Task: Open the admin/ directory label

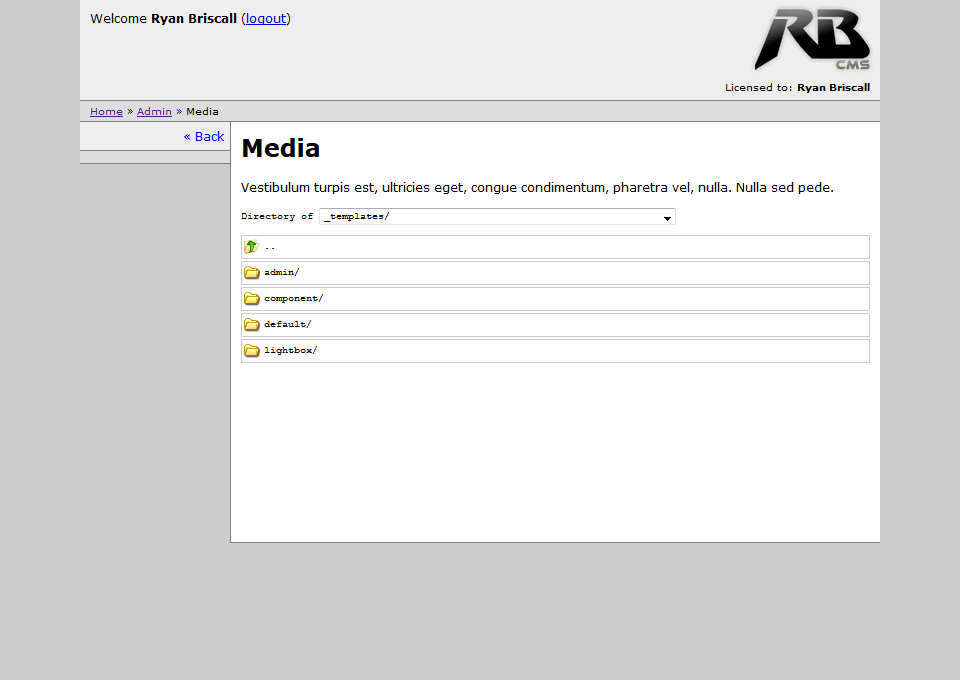Action: (281, 273)
